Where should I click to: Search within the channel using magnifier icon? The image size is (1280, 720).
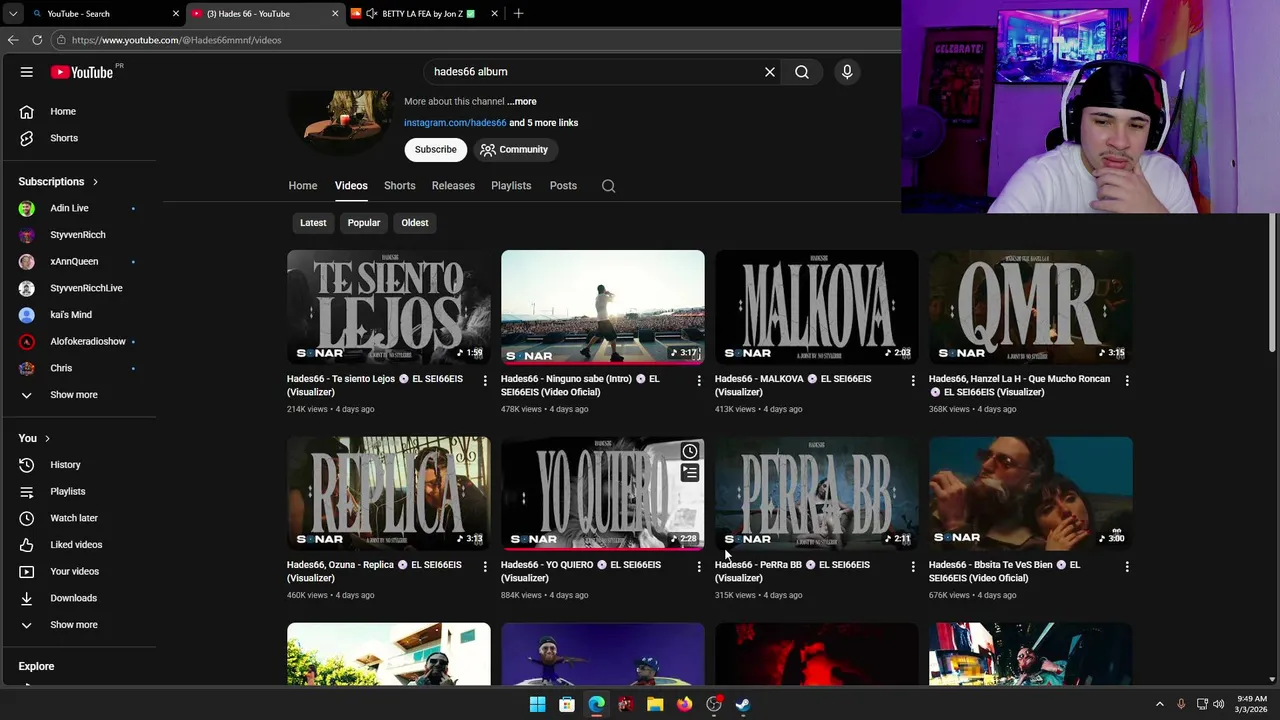click(608, 186)
